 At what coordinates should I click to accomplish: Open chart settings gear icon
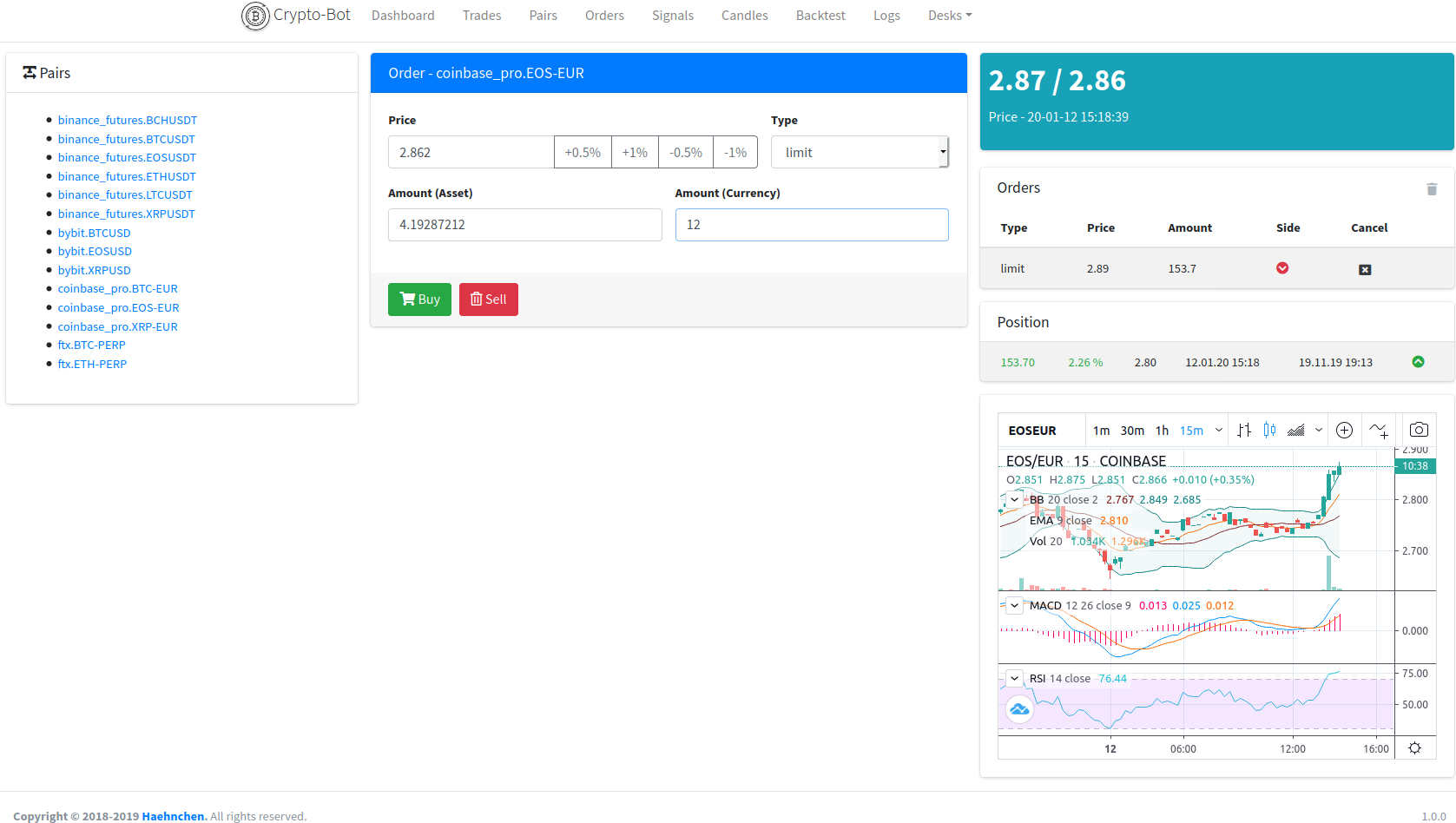1415,748
